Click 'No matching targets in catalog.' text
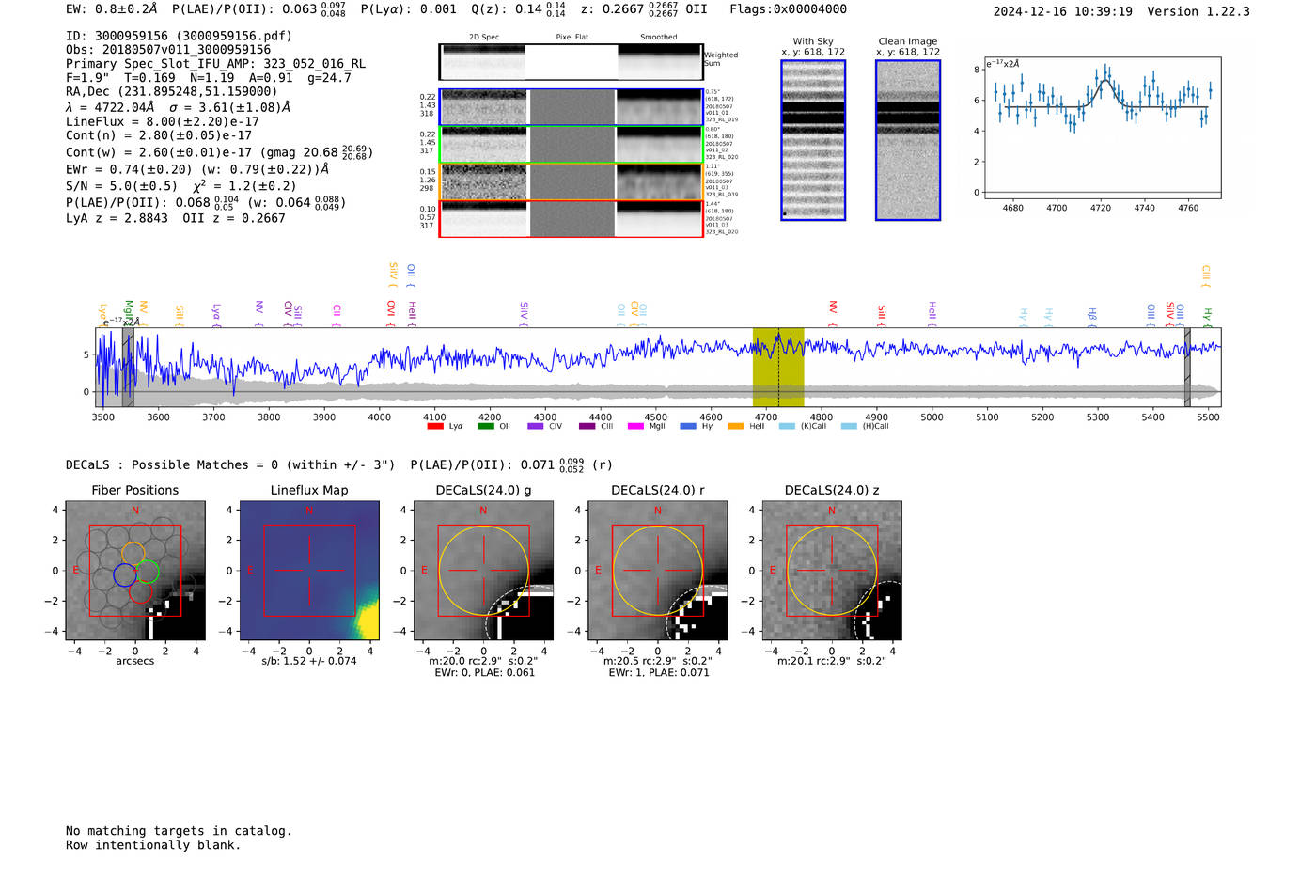The height and width of the screenshot is (896, 1316). (179, 831)
